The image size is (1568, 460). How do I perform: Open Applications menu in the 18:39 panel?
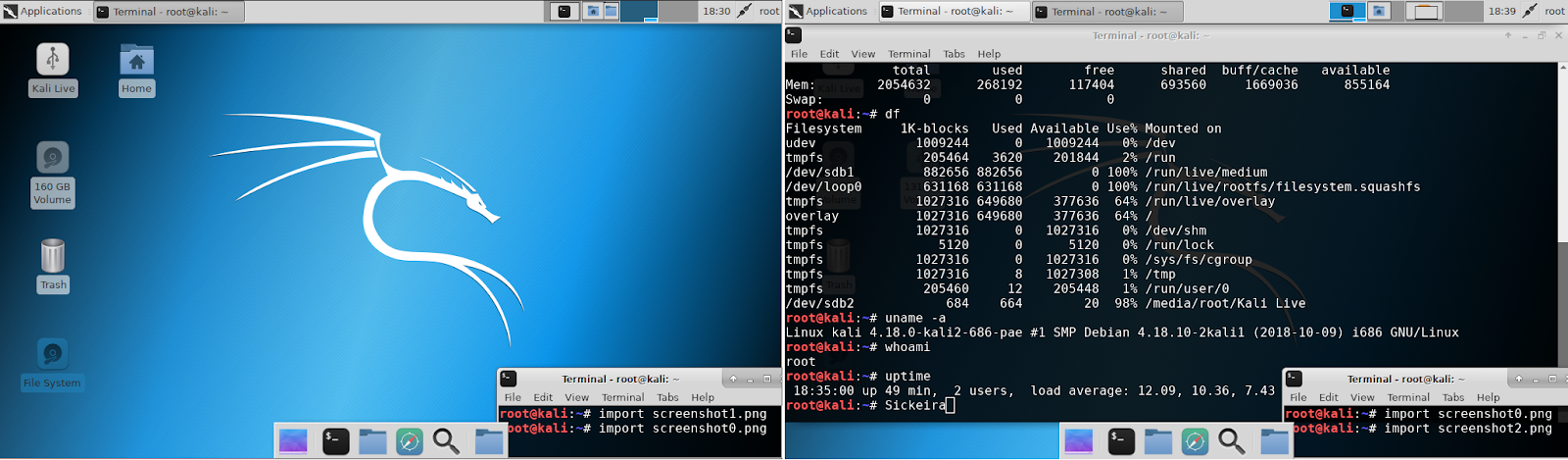[x=828, y=11]
